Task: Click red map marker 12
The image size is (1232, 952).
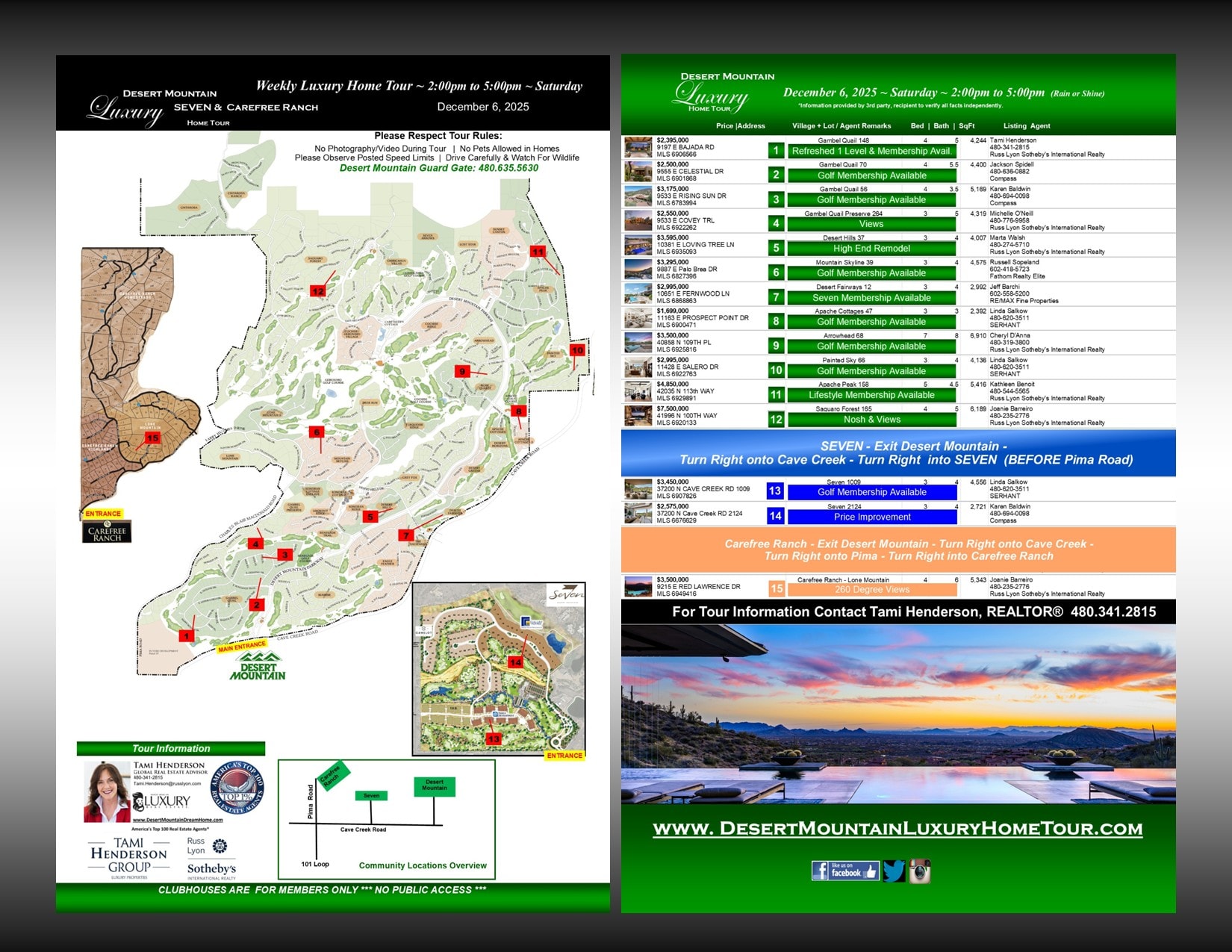Action: point(318,291)
